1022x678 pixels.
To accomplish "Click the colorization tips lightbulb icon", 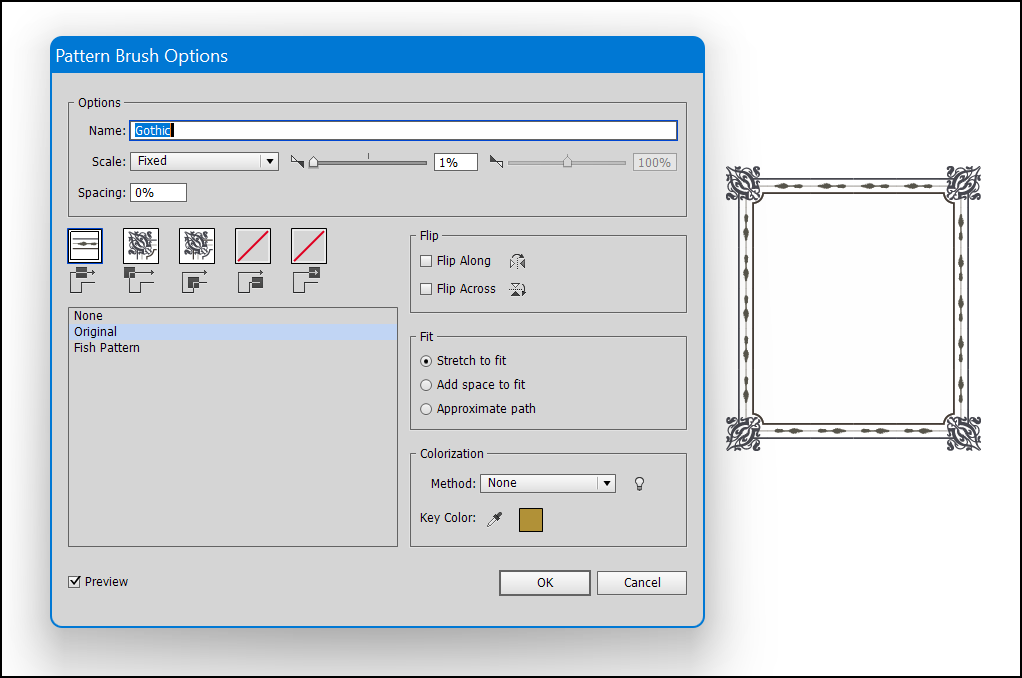I will [x=640, y=483].
